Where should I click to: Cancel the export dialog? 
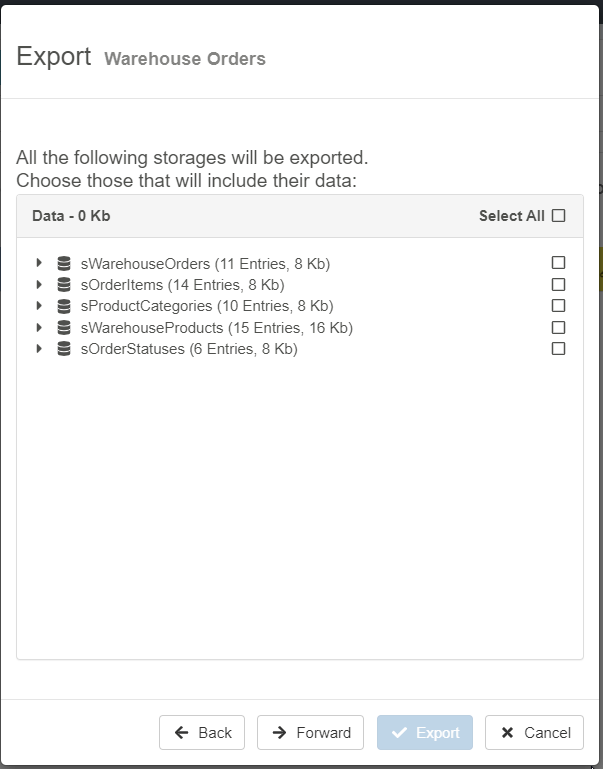(534, 733)
